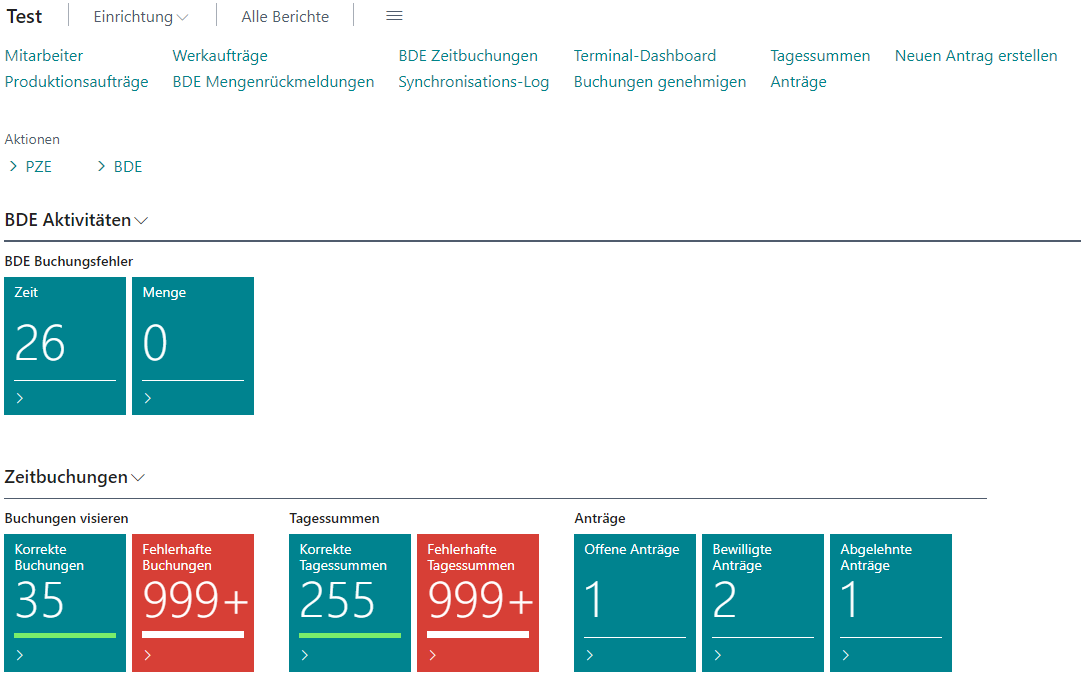Collapse the Zeitbuchungen section

coord(74,477)
